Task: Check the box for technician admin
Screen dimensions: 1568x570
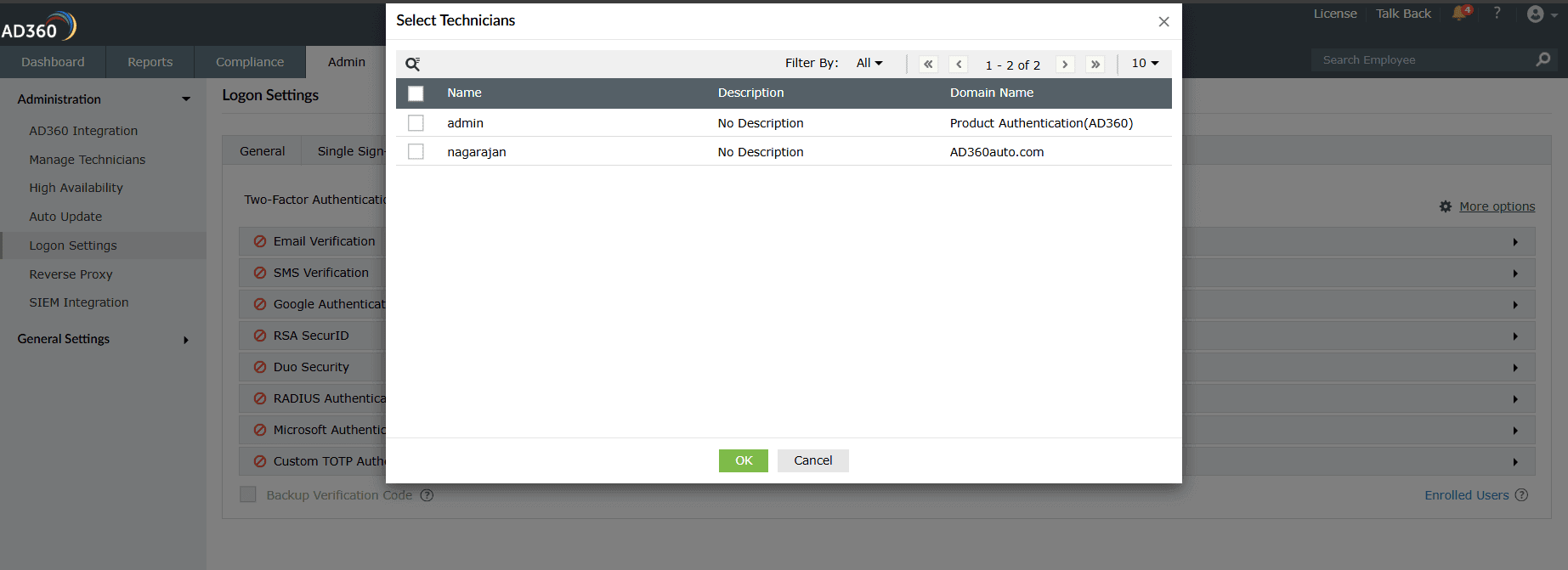Action: click(416, 123)
